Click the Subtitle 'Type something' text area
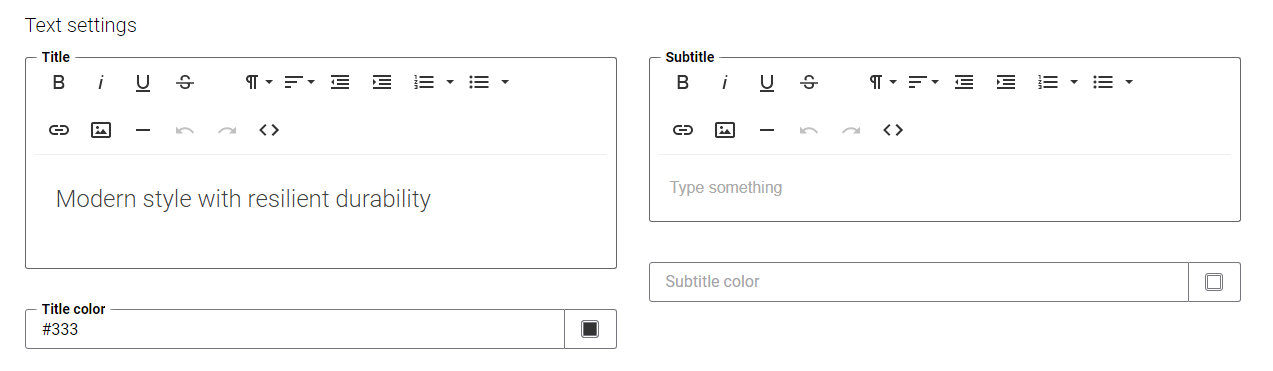 (x=944, y=188)
